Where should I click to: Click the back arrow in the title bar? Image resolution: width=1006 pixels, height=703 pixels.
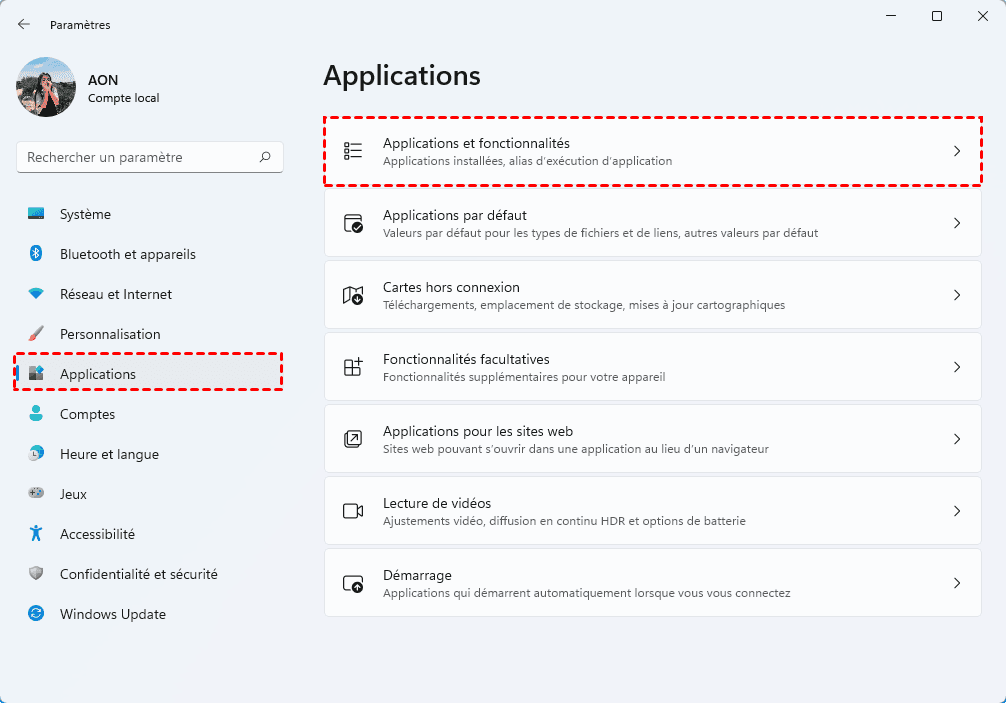pos(24,24)
